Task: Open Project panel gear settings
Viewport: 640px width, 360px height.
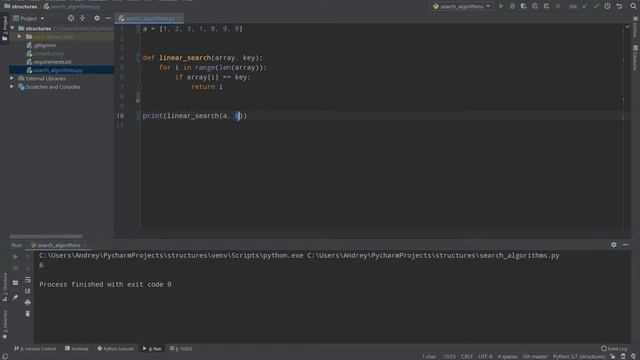Action: point(97,18)
